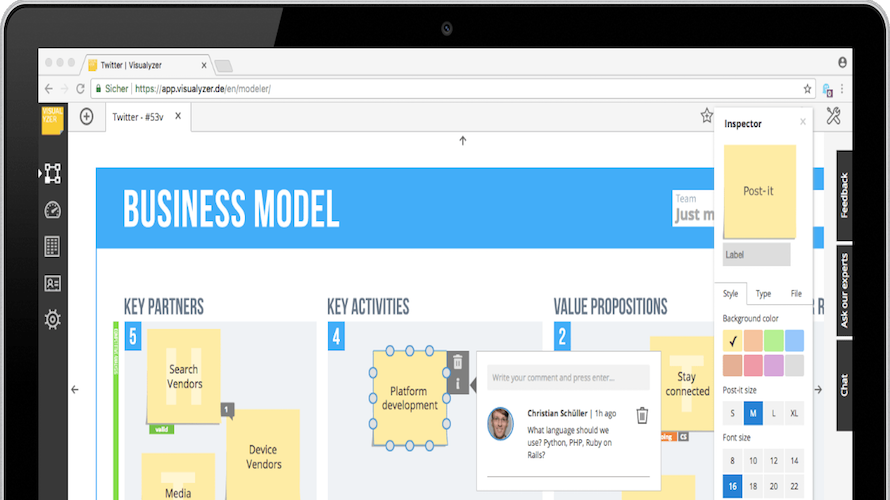This screenshot has height=500, width=890.
Task: Open the browser three-dot menu
Action: 842,89
